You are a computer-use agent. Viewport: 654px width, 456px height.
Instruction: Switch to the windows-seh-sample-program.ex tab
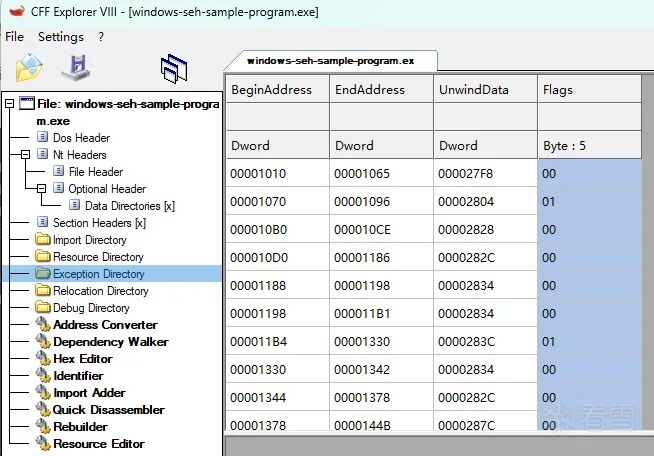331,61
